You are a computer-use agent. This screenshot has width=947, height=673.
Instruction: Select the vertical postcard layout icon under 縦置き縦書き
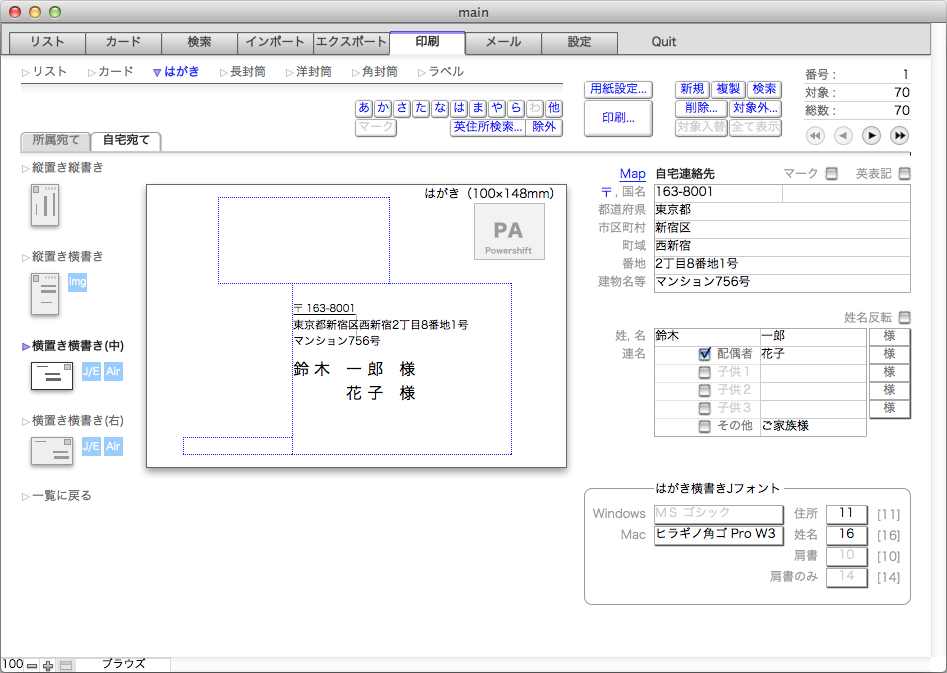[x=46, y=205]
